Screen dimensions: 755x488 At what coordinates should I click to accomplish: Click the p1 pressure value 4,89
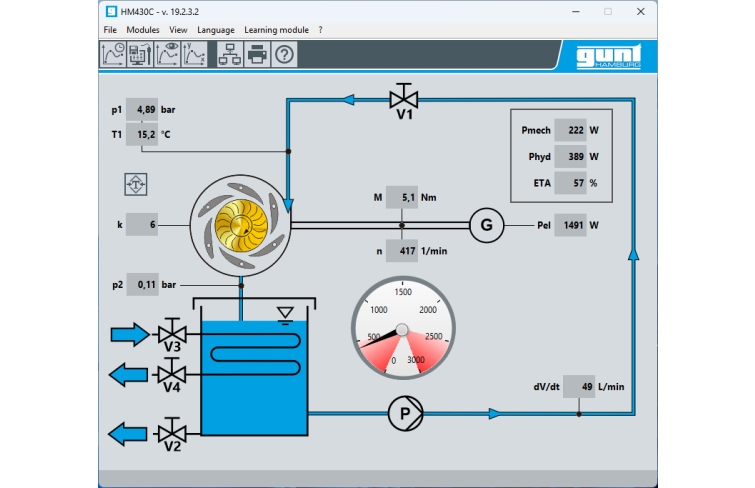142,109
